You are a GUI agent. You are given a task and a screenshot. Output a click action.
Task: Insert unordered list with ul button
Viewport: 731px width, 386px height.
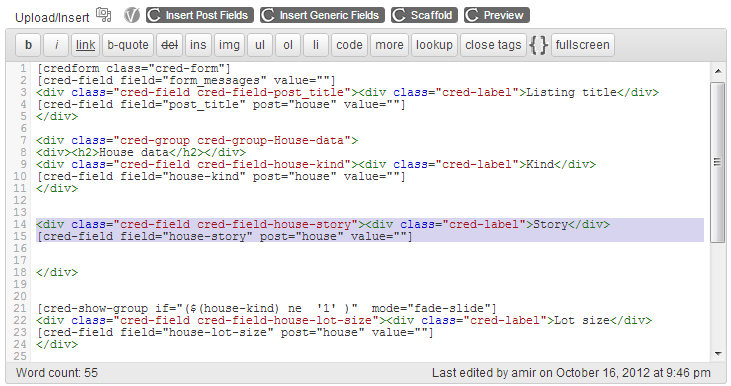[260, 45]
